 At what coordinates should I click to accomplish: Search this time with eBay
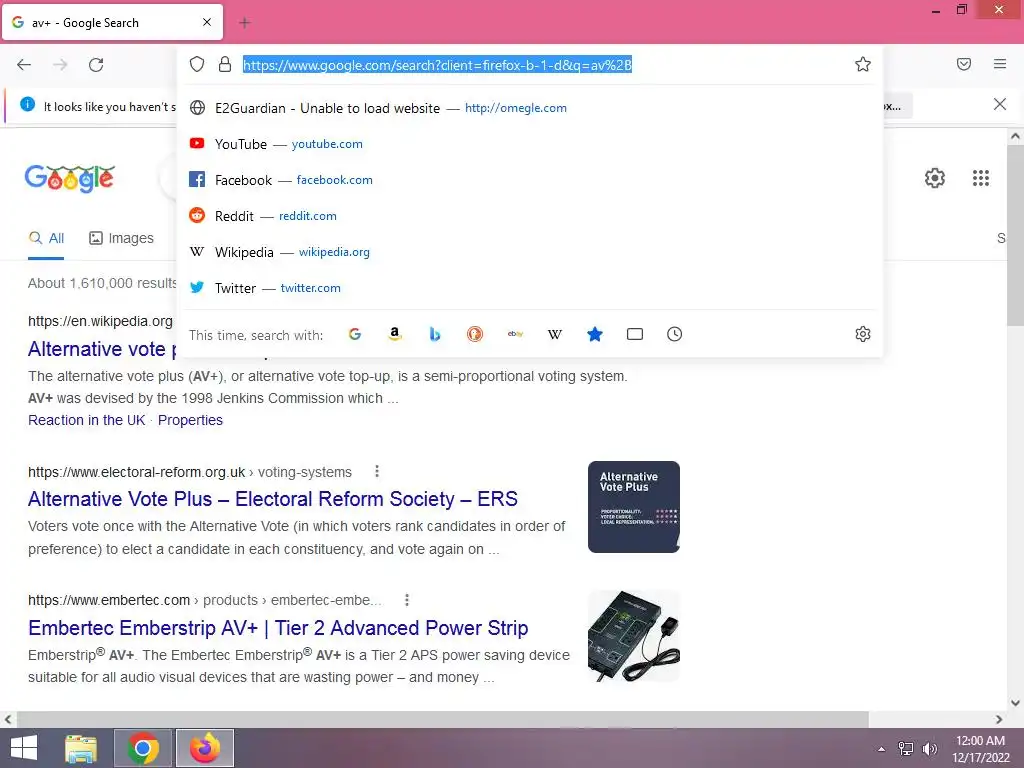point(515,334)
